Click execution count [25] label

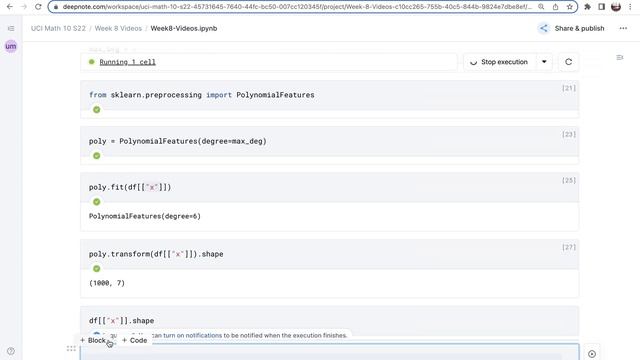569,180
